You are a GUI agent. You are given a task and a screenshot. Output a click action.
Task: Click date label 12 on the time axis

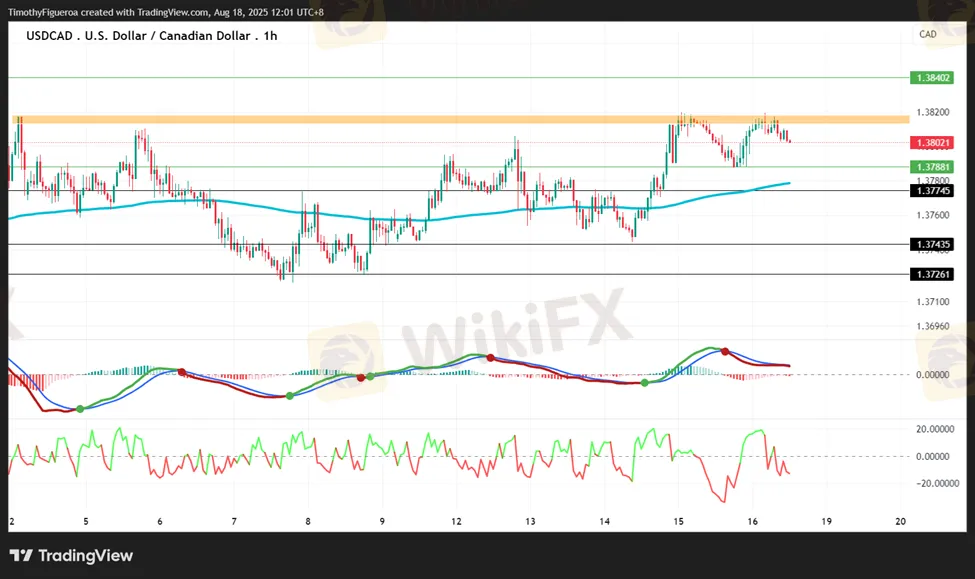coord(456,521)
